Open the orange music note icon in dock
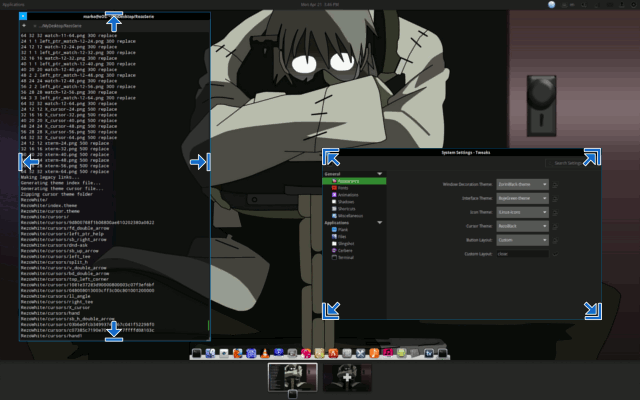The image size is (640, 400). [374, 353]
